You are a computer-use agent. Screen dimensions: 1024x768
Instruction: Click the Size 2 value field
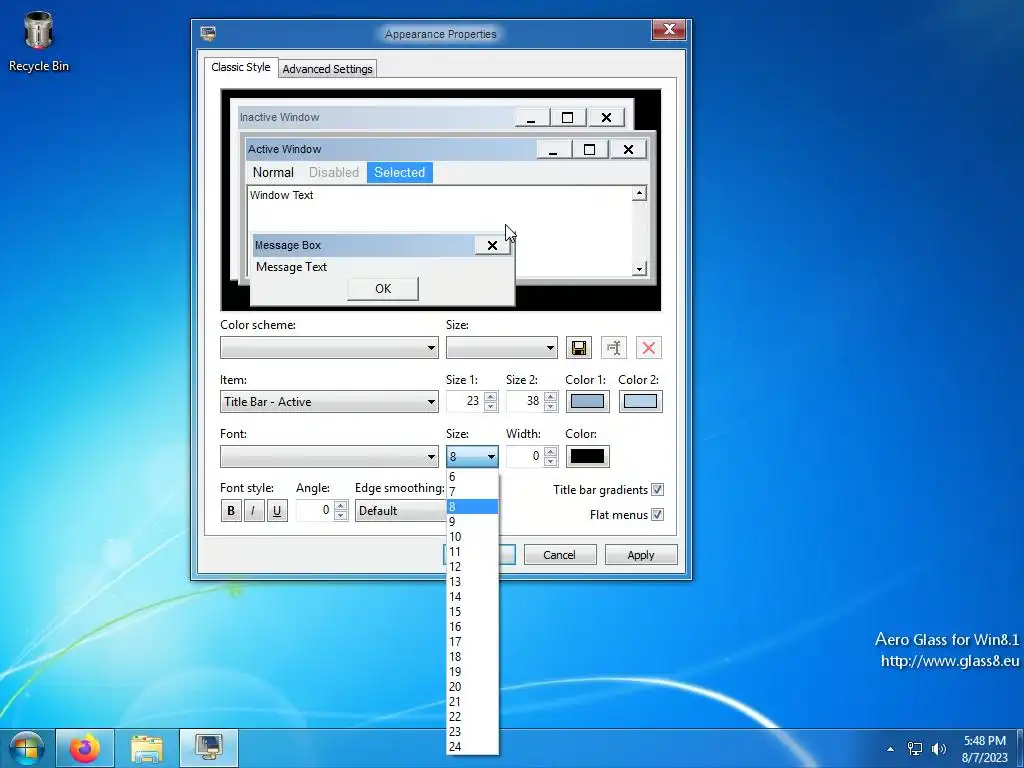[525, 401]
